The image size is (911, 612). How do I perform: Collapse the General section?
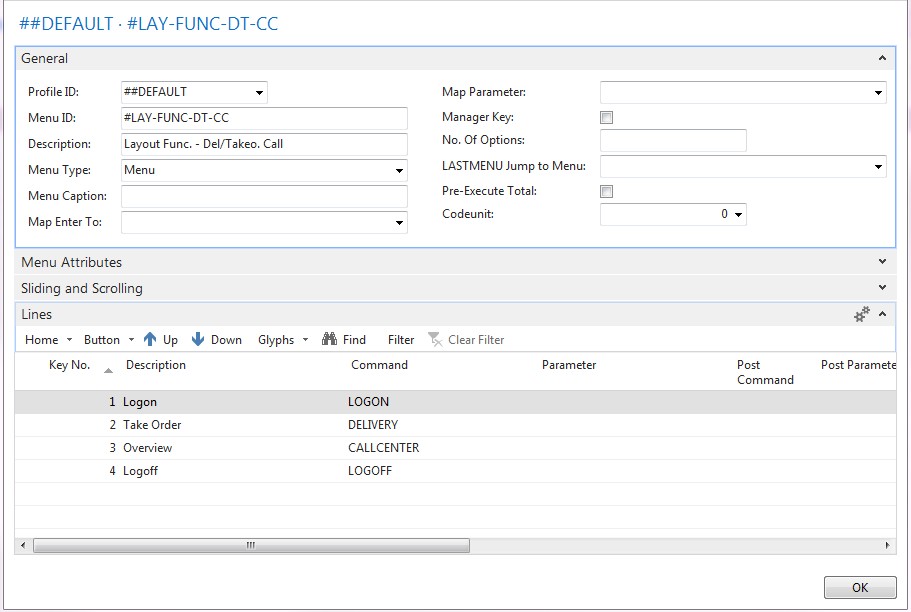click(x=881, y=59)
